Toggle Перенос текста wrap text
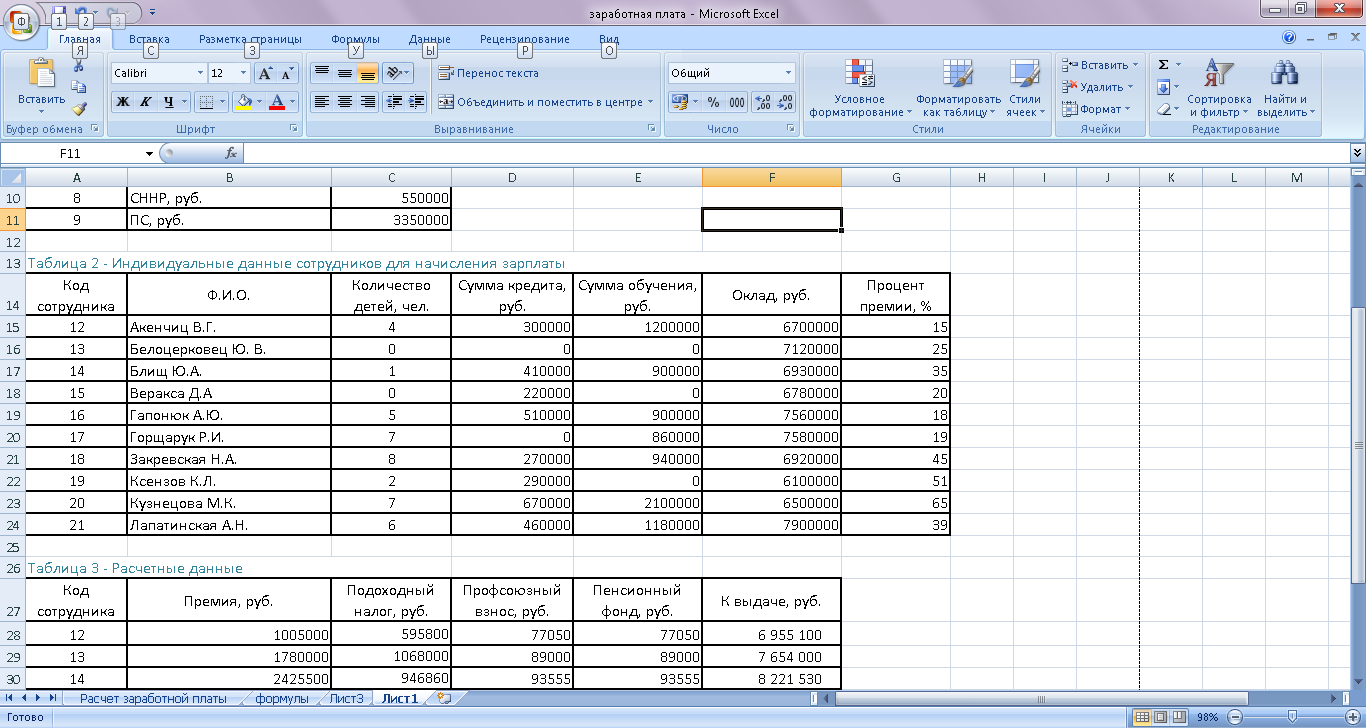 click(488, 73)
